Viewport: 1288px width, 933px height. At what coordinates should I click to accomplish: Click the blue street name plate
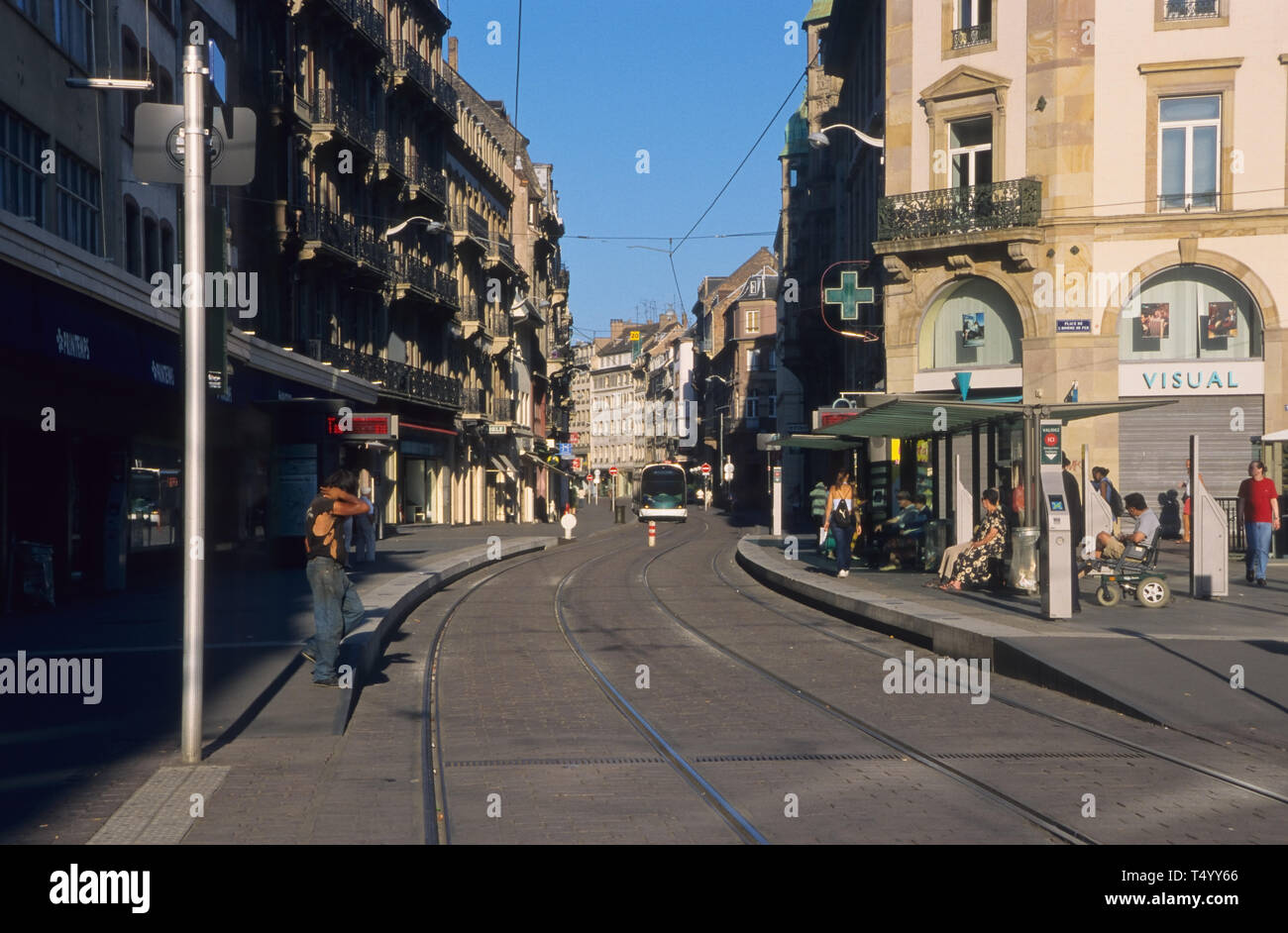click(1072, 326)
